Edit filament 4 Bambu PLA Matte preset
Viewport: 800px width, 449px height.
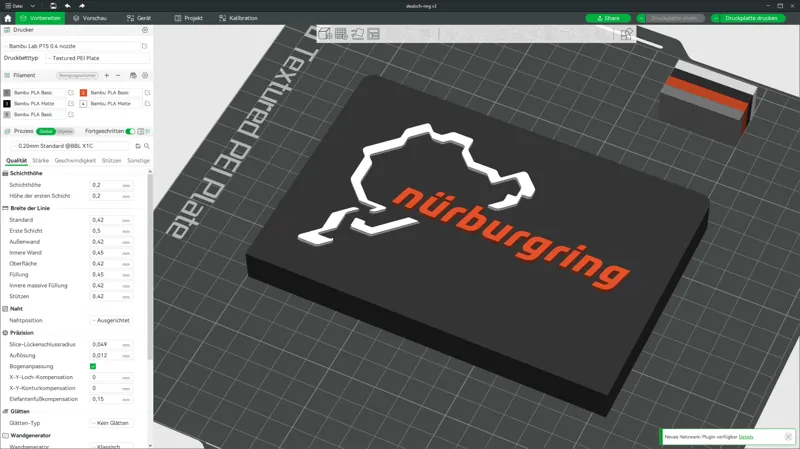[147, 104]
